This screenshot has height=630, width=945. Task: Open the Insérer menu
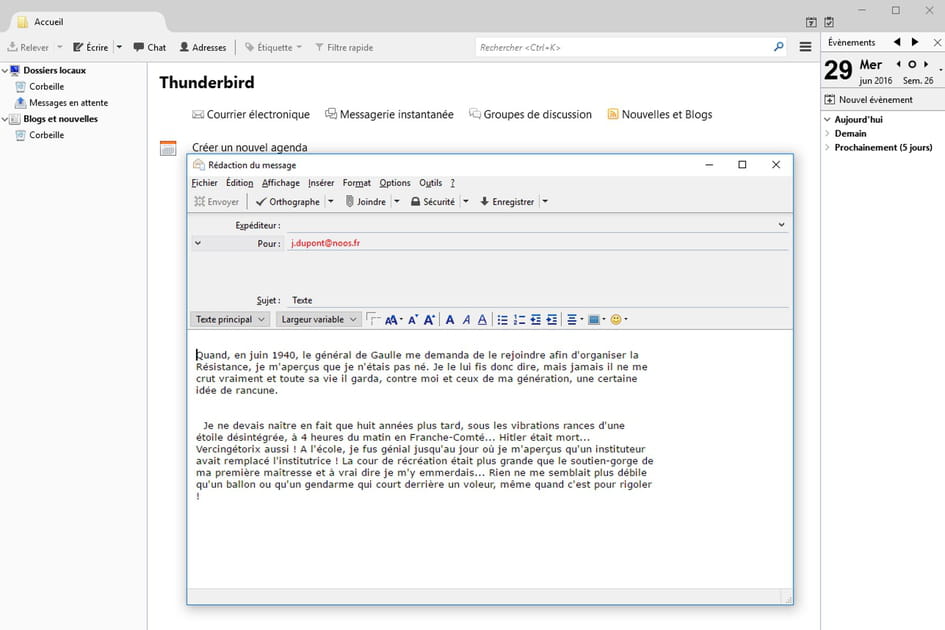tap(321, 183)
